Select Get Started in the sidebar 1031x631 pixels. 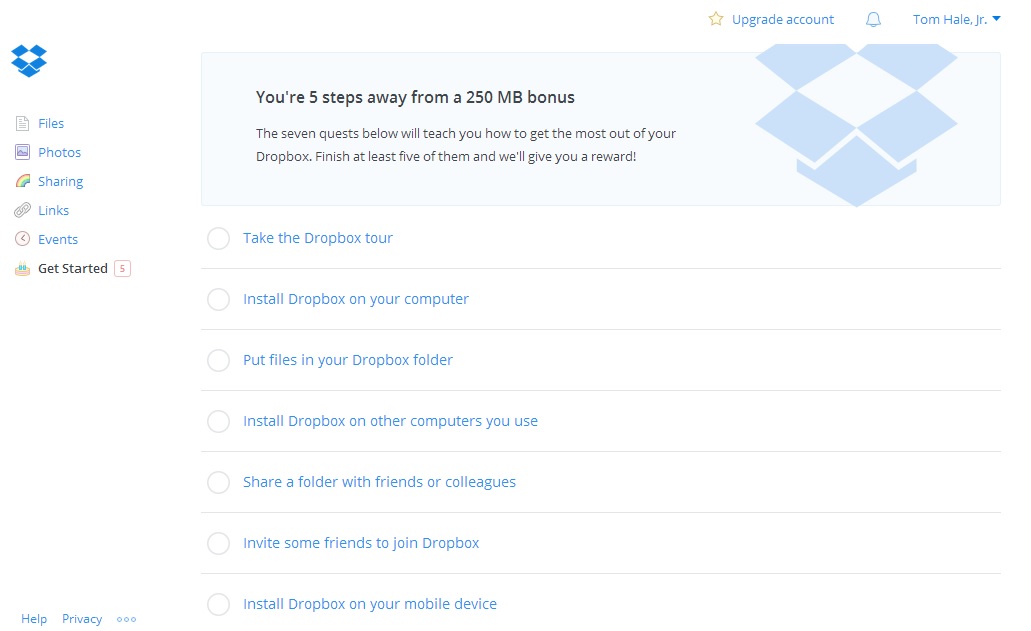click(x=73, y=268)
